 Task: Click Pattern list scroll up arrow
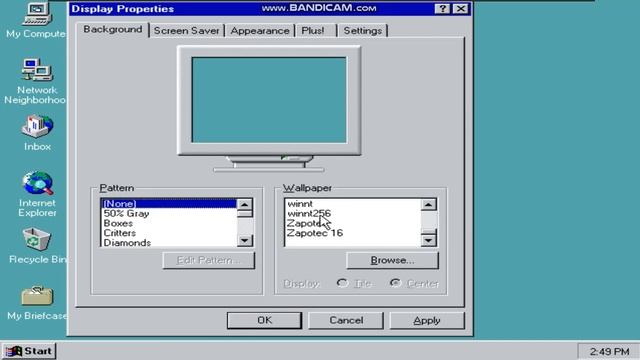pyautogui.click(x=245, y=204)
